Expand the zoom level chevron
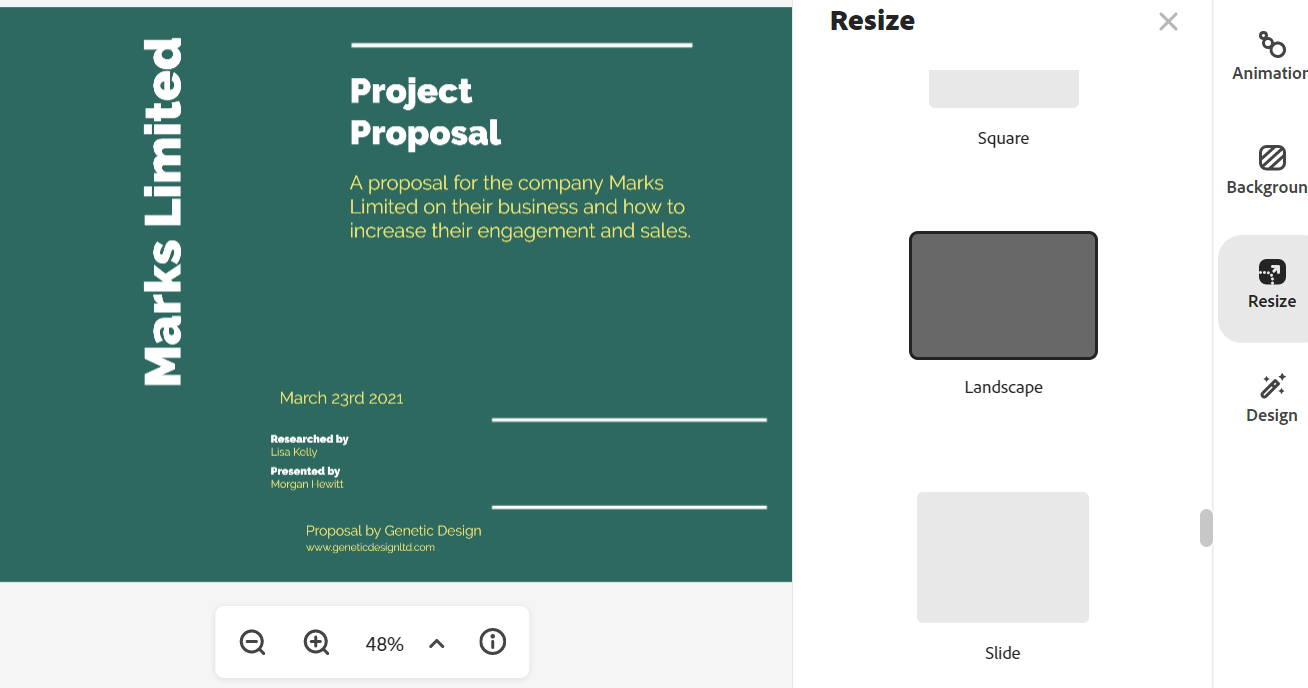Viewport: 1308px width, 688px height. coord(437,644)
